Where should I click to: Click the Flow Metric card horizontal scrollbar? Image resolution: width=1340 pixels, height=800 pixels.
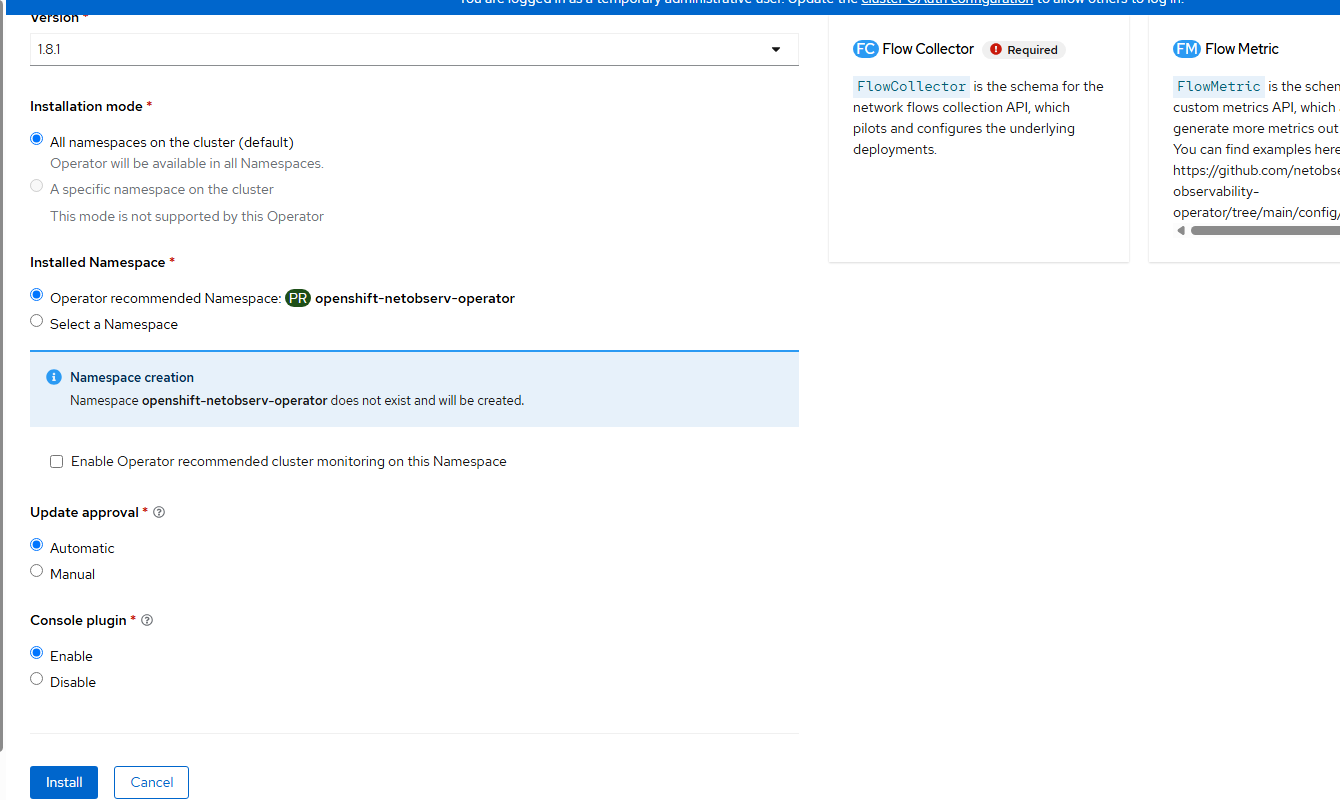(x=1265, y=230)
